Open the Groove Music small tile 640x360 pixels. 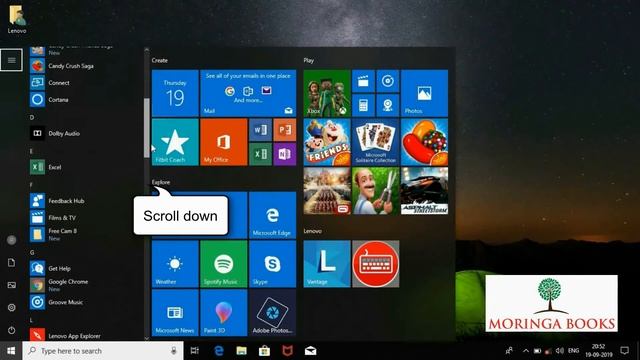388,81
